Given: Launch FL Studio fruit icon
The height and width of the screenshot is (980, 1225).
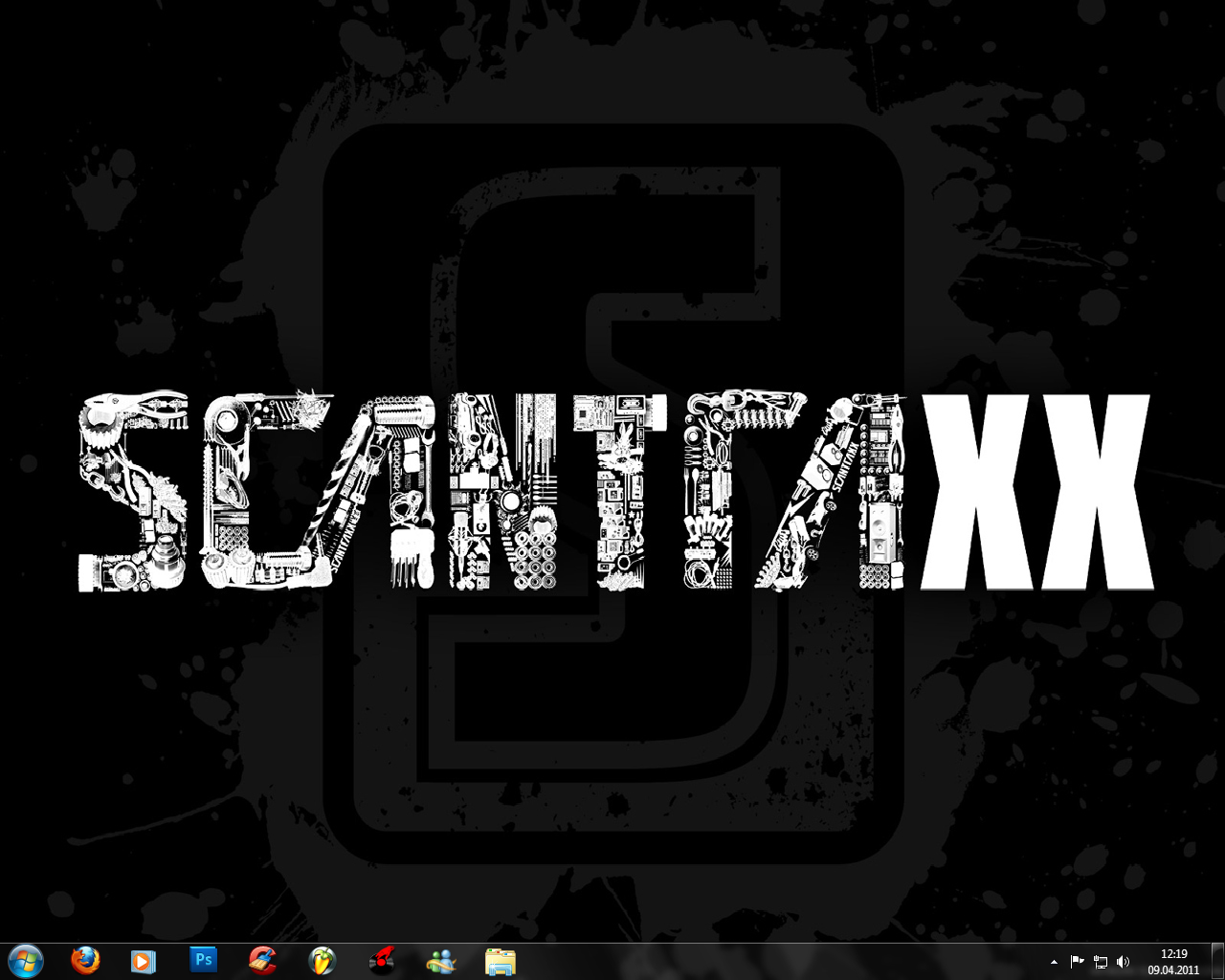Looking at the screenshot, I should pos(323,960).
